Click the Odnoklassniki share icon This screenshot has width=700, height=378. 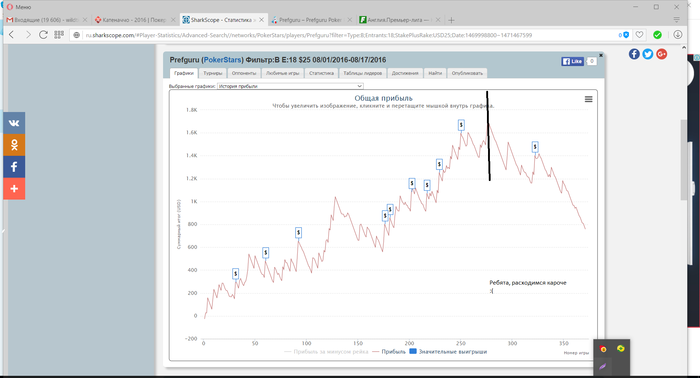click(14, 145)
